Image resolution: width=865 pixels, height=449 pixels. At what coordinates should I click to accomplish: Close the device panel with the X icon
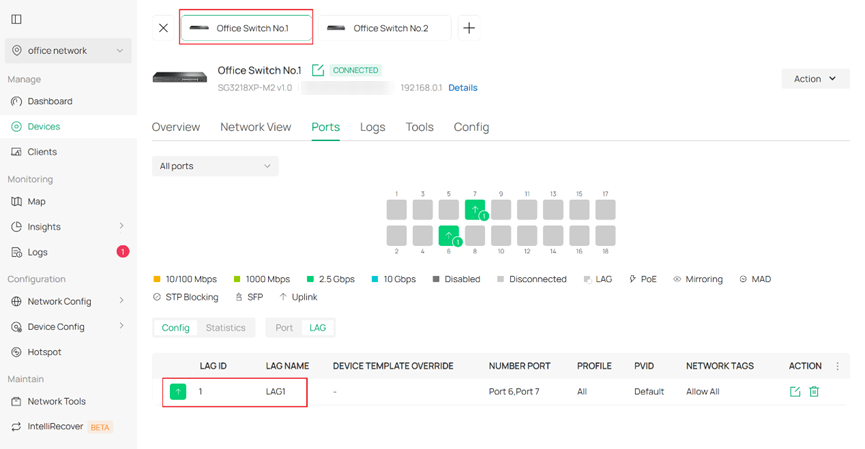click(163, 28)
